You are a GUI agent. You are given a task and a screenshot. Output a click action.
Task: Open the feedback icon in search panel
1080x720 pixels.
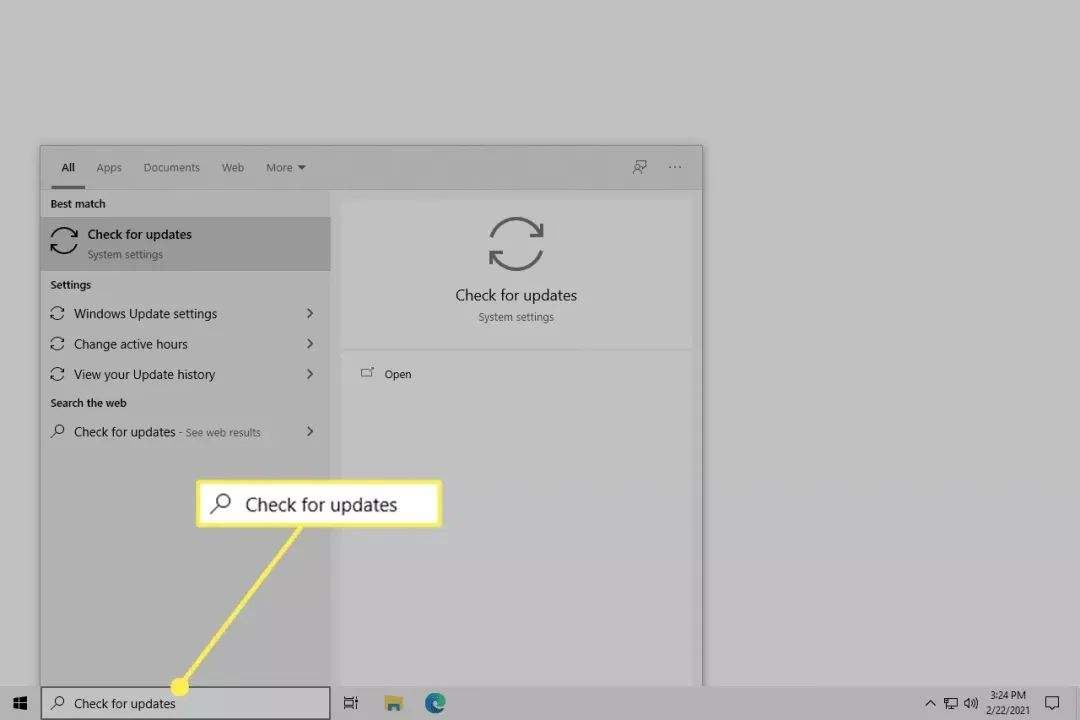[x=640, y=167]
